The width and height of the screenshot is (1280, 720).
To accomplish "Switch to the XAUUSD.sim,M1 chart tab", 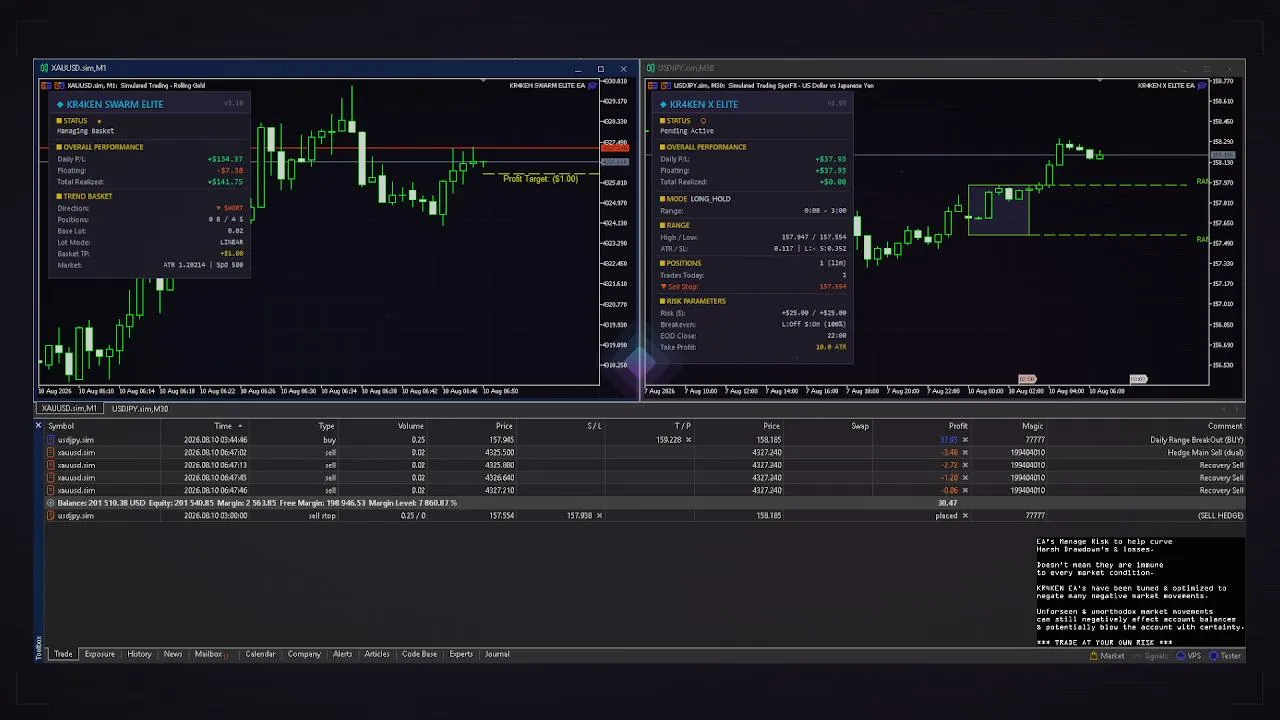I will click(x=69, y=409).
